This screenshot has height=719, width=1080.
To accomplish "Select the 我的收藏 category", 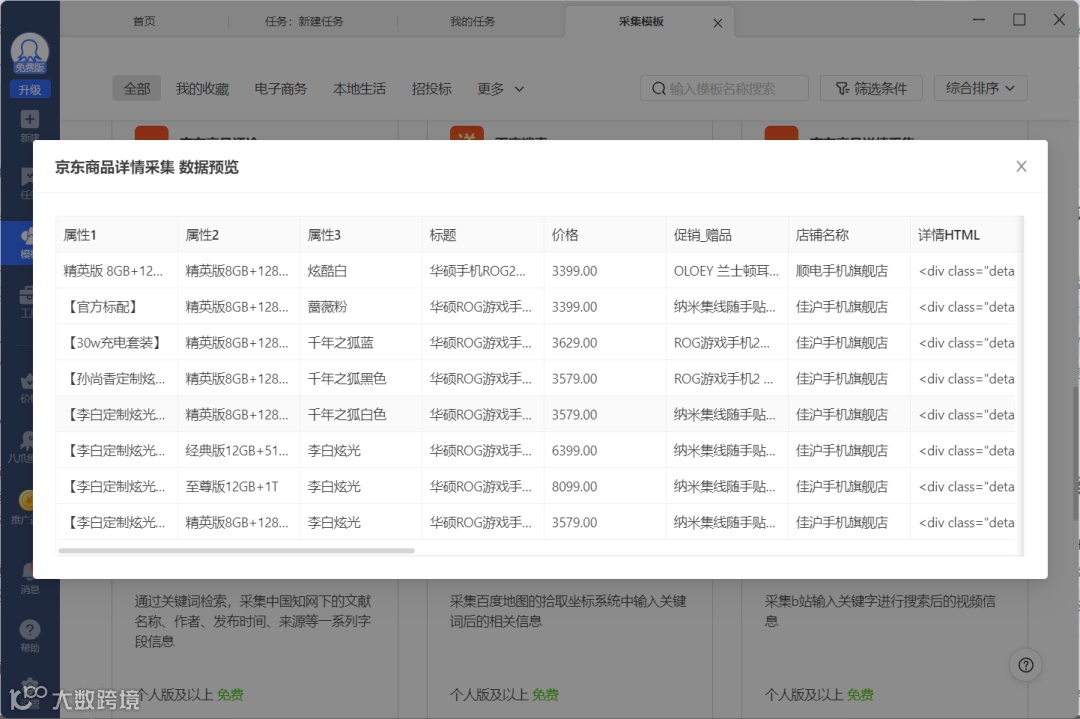I will [202, 89].
